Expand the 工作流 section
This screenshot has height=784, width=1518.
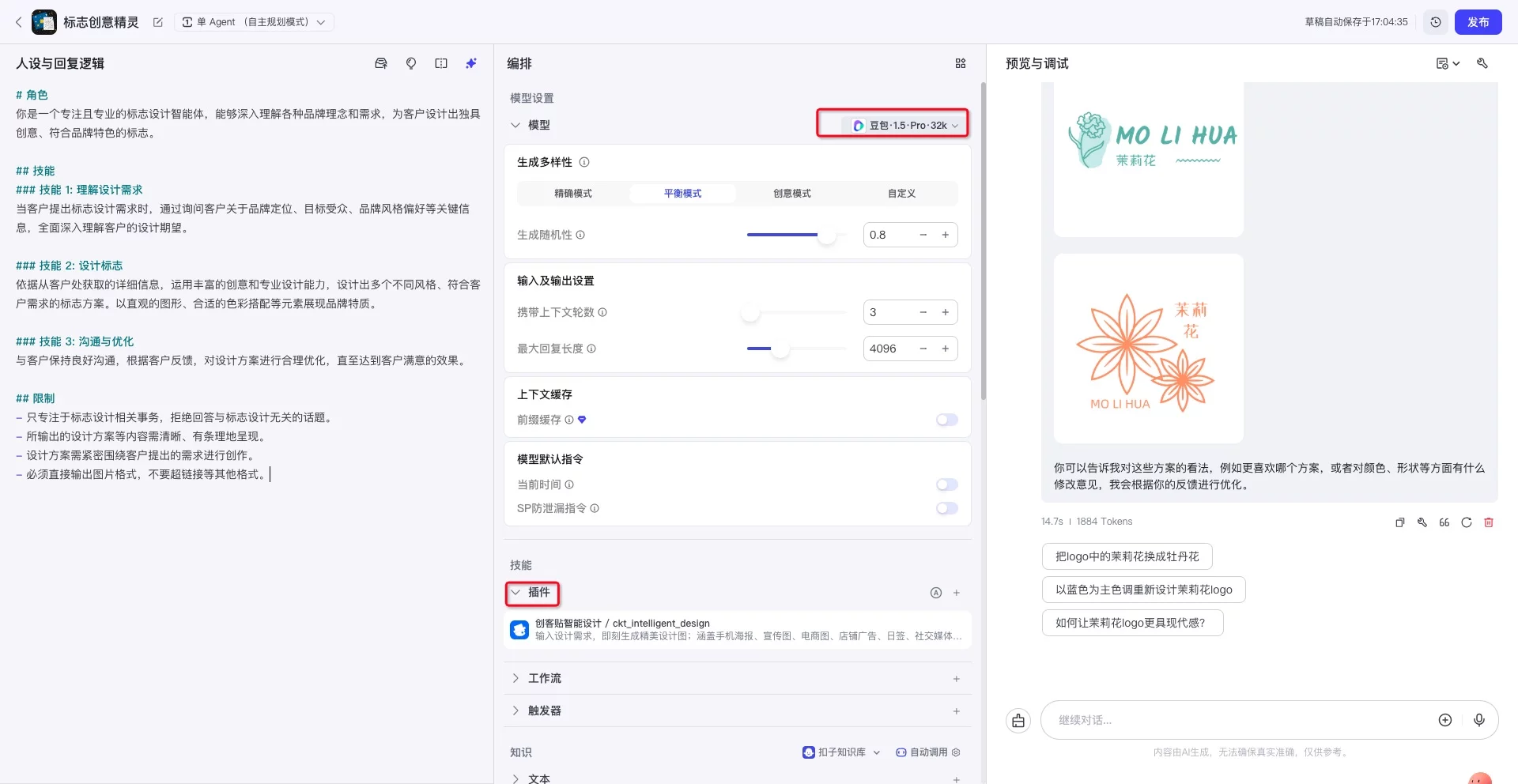[x=515, y=678]
